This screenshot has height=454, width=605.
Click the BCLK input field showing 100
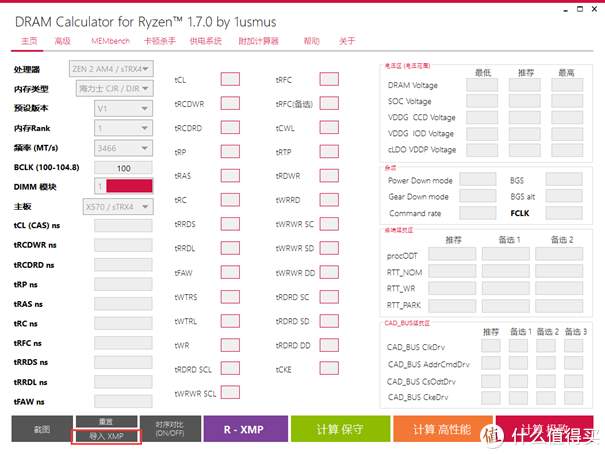click(x=123, y=168)
